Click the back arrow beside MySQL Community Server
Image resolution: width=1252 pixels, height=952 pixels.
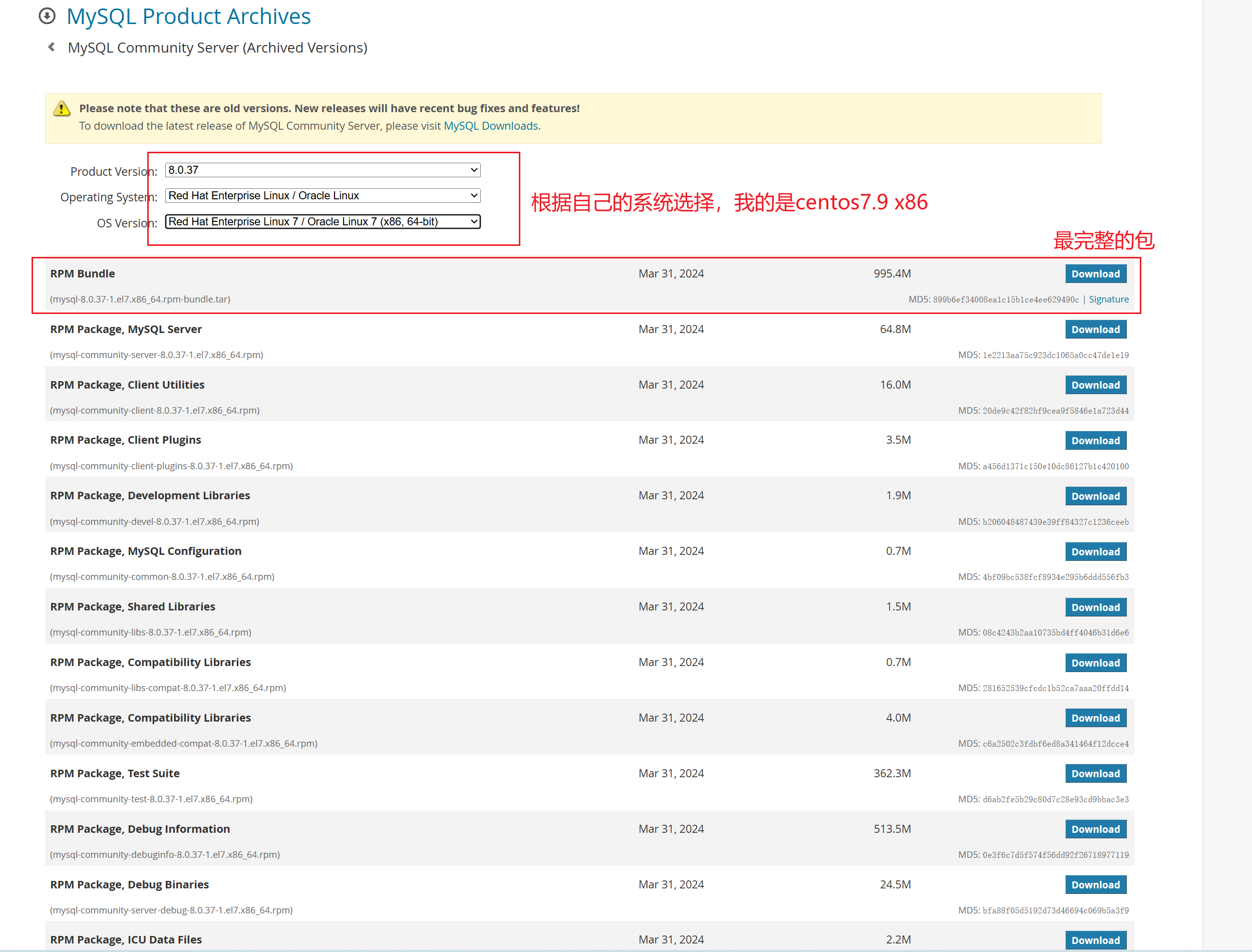[x=52, y=47]
